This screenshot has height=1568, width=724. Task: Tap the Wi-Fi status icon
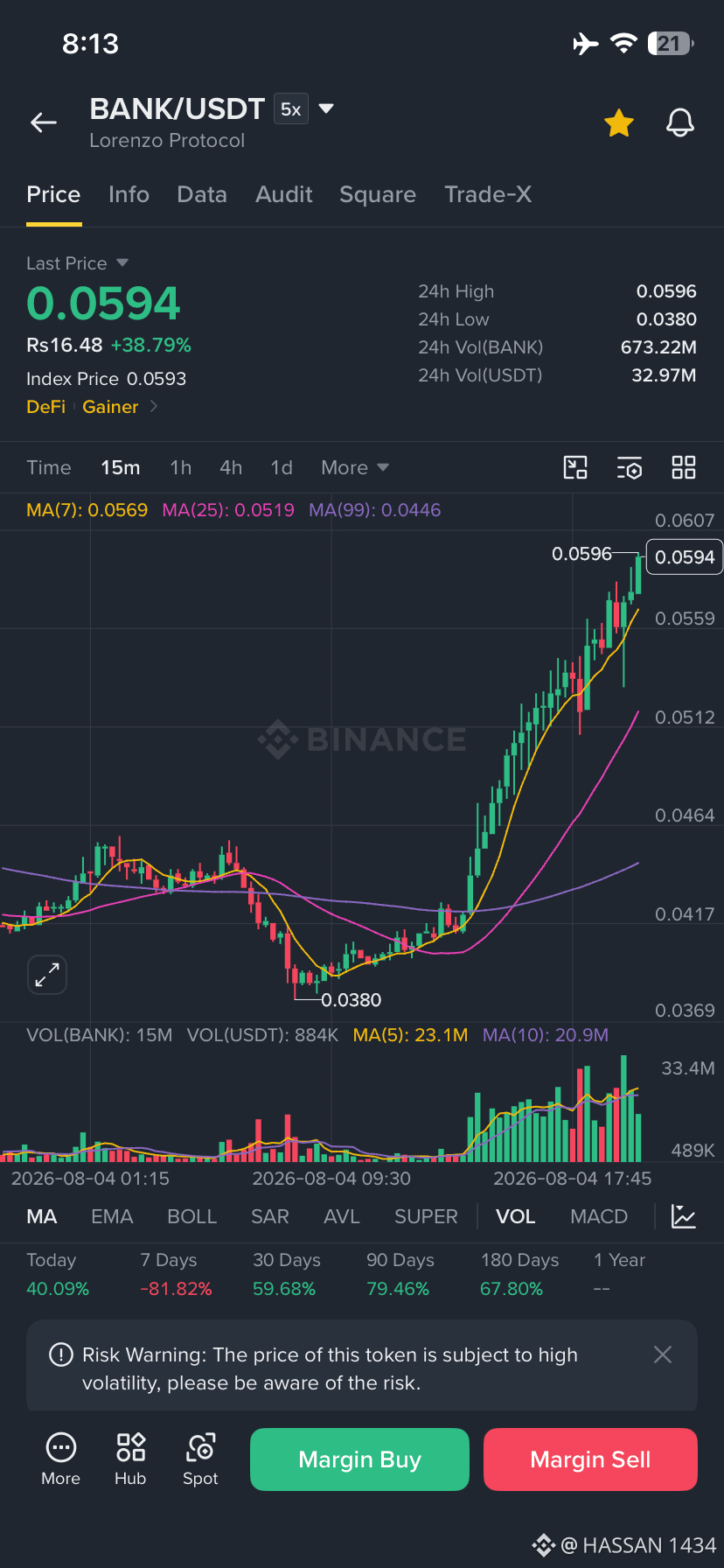(623, 43)
